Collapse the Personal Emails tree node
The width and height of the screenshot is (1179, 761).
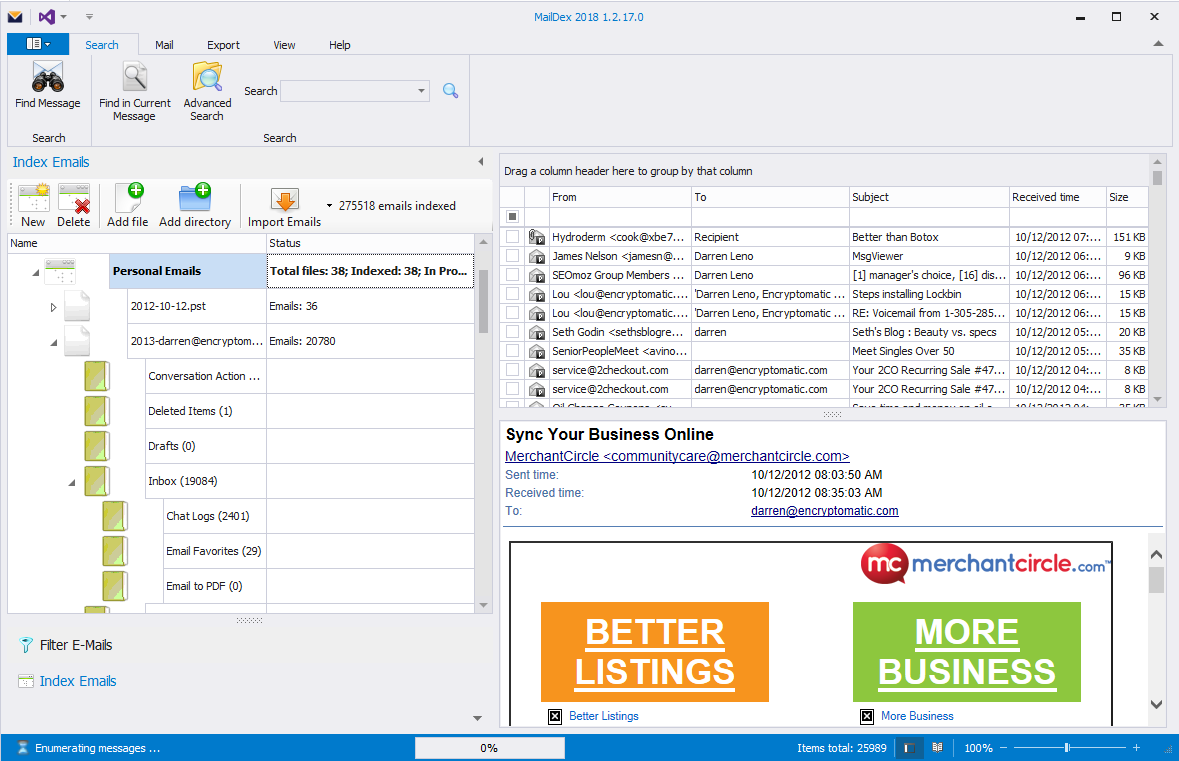pos(35,272)
